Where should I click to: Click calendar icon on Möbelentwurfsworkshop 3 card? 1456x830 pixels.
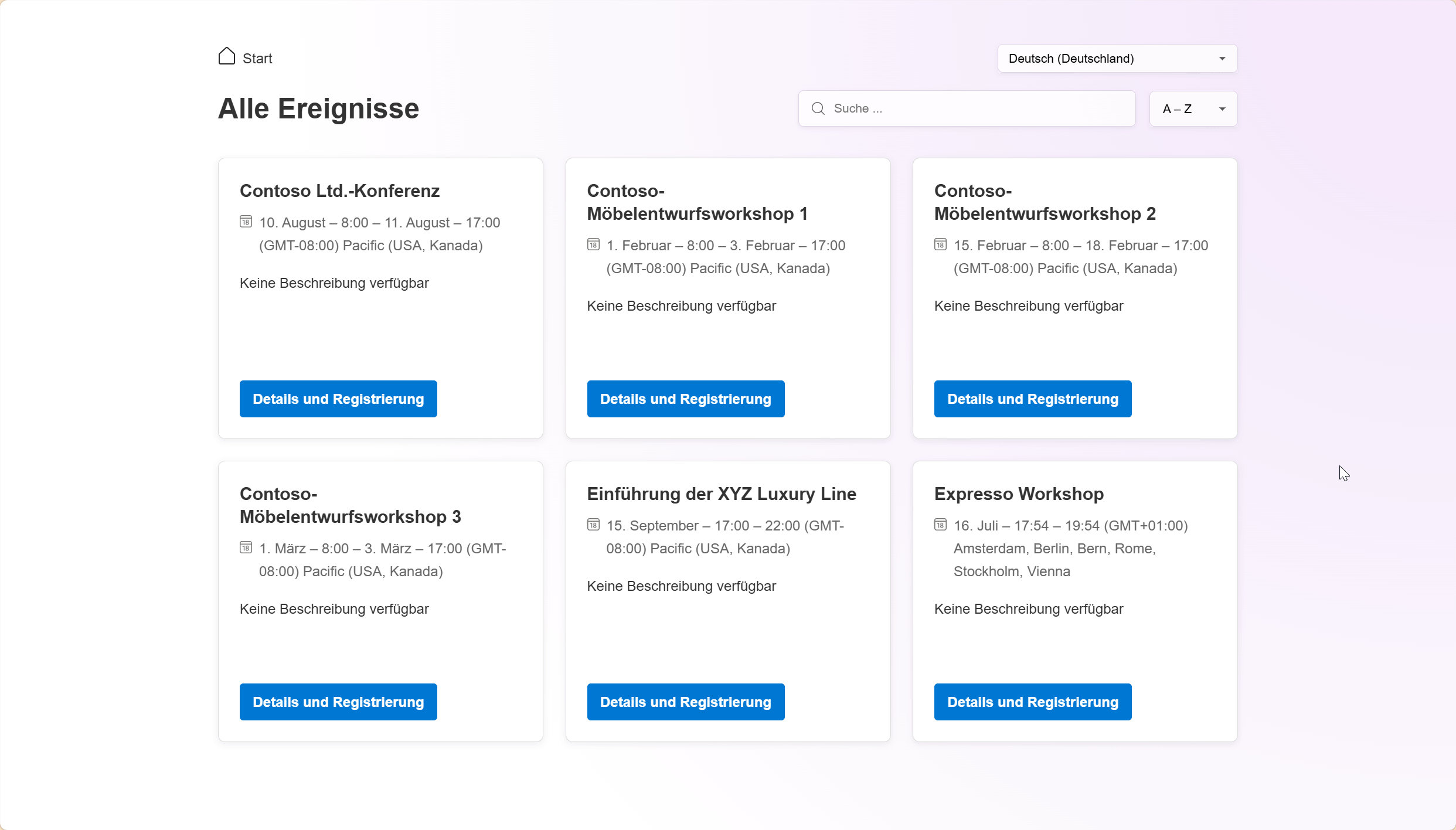246,547
